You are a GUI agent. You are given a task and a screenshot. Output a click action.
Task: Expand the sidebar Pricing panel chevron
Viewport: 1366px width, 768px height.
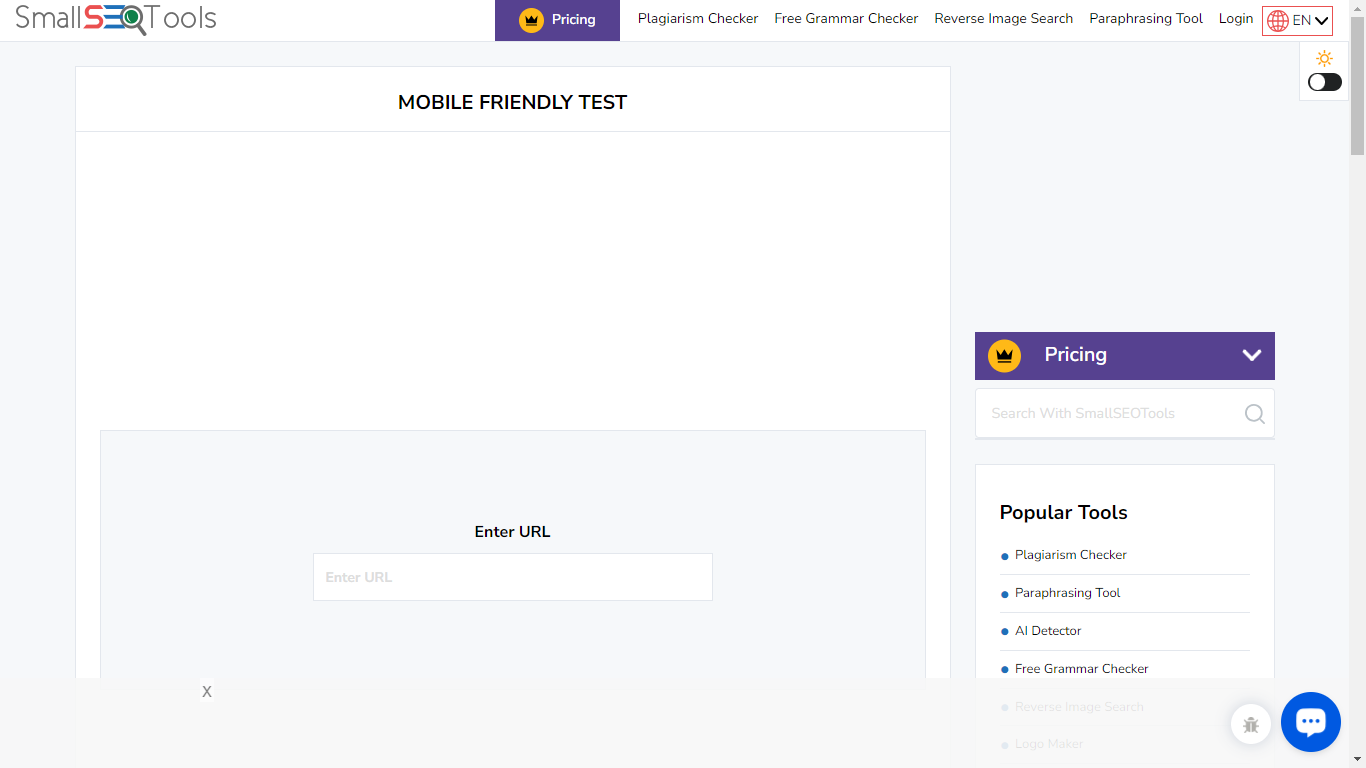1251,355
